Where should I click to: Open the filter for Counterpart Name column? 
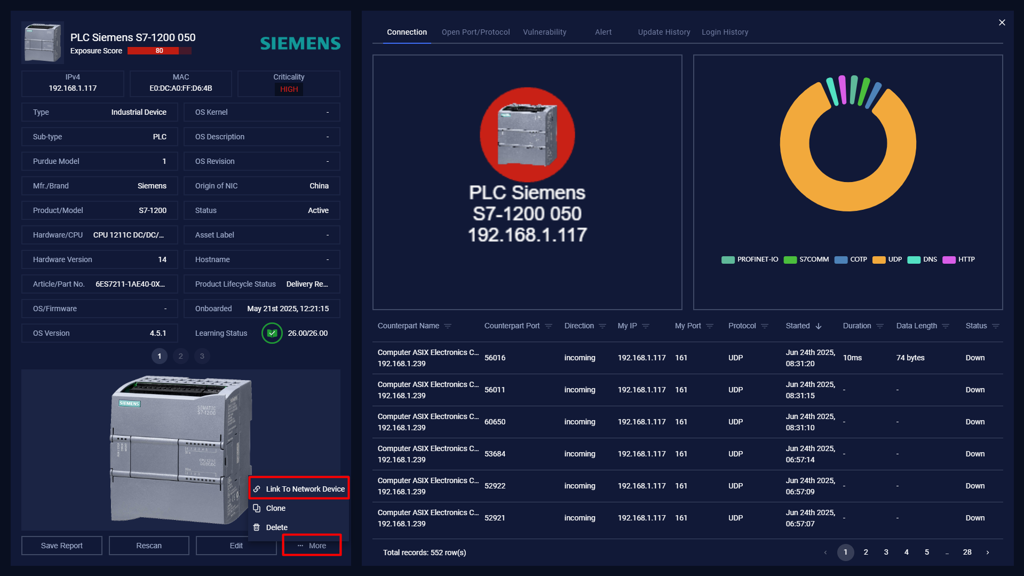coord(448,326)
